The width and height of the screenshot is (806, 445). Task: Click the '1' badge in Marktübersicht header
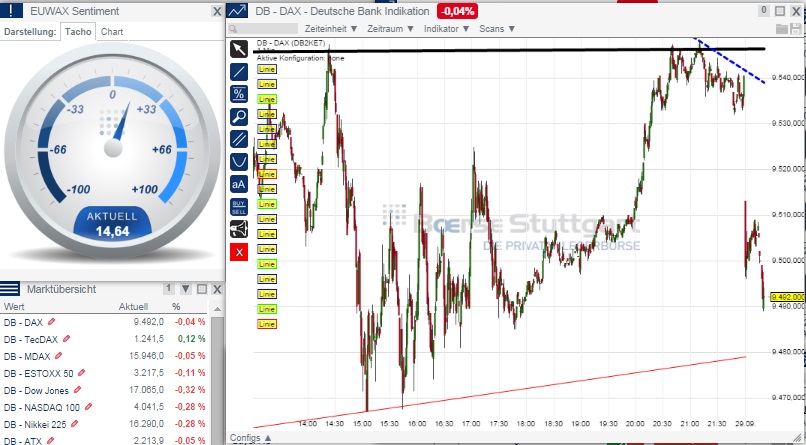(169, 289)
